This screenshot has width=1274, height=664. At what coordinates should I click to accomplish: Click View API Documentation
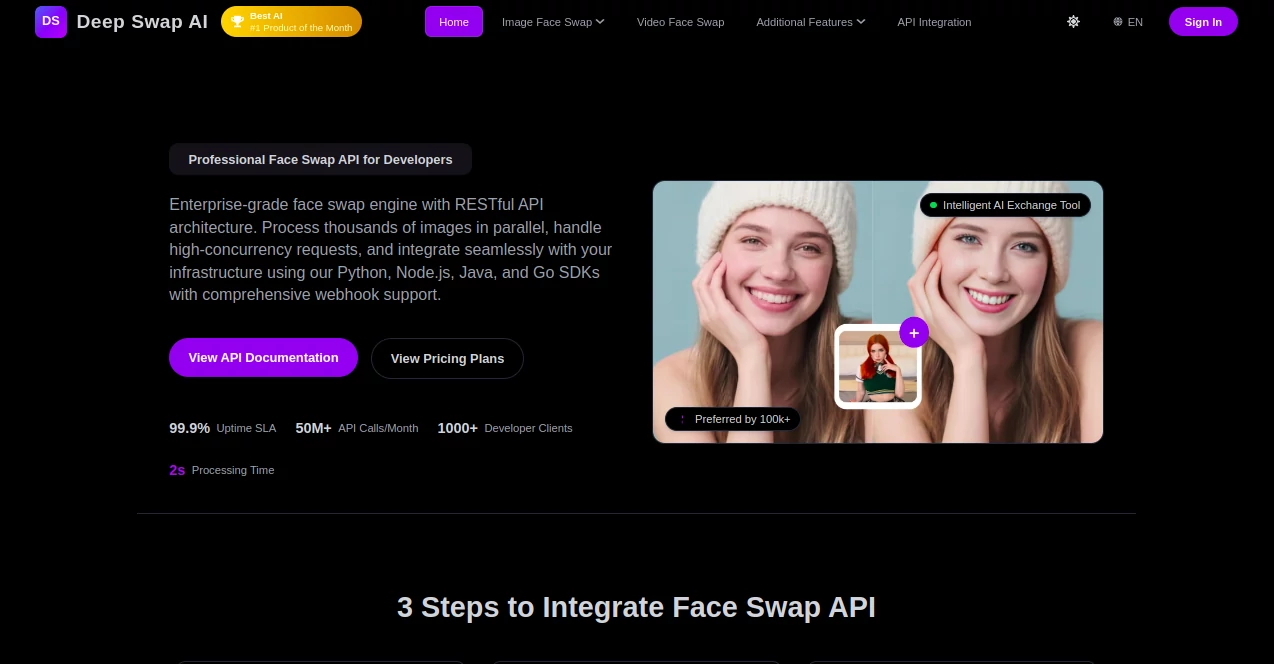coord(263,357)
